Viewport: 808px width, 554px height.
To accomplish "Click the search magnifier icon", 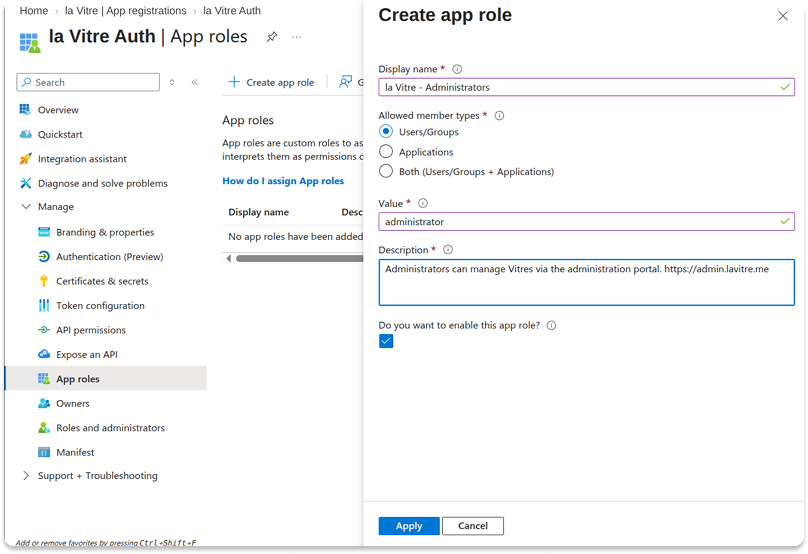I will click(x=26, y=82).
